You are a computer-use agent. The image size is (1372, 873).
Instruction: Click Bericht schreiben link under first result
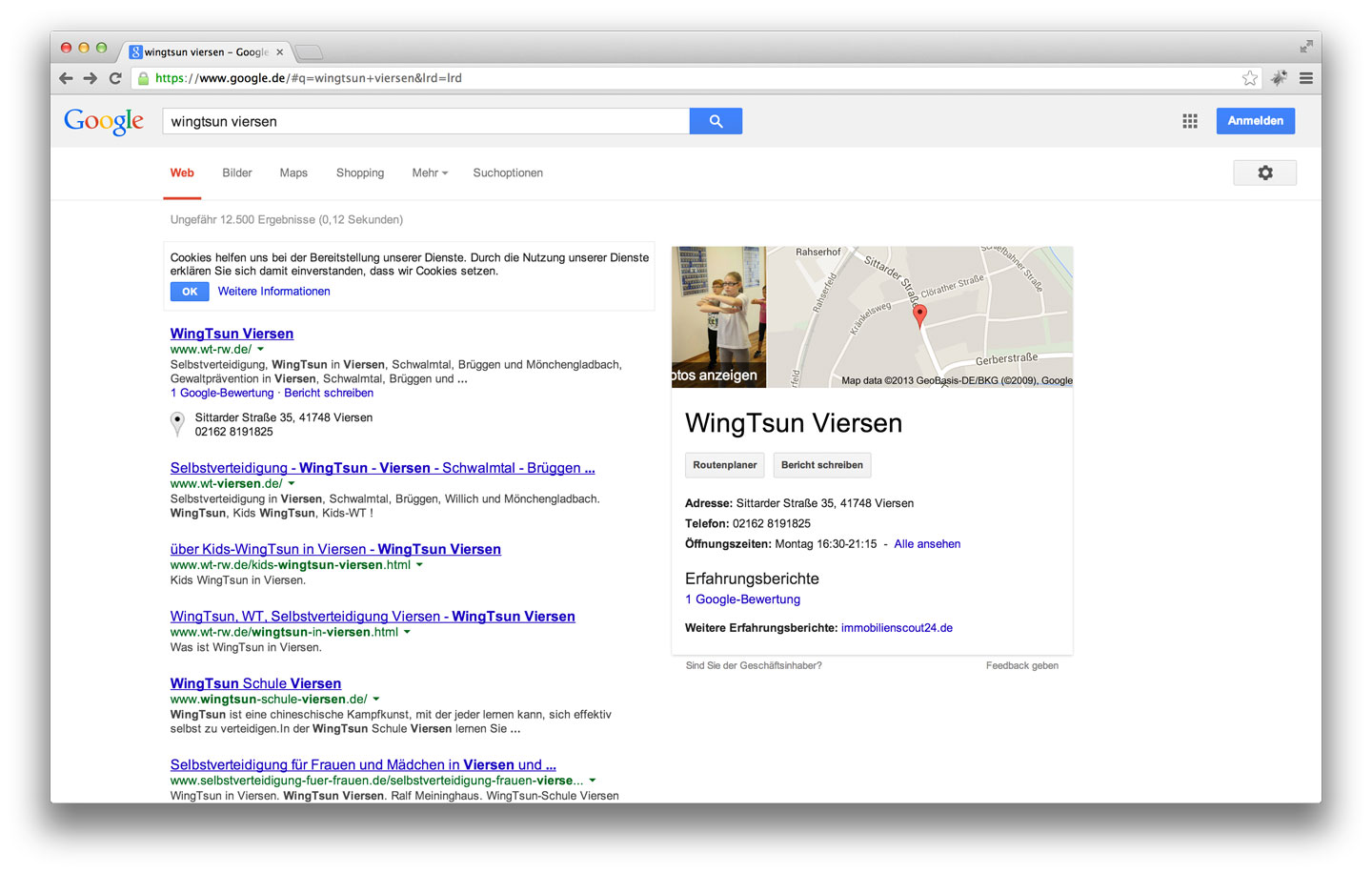point(329,393)
